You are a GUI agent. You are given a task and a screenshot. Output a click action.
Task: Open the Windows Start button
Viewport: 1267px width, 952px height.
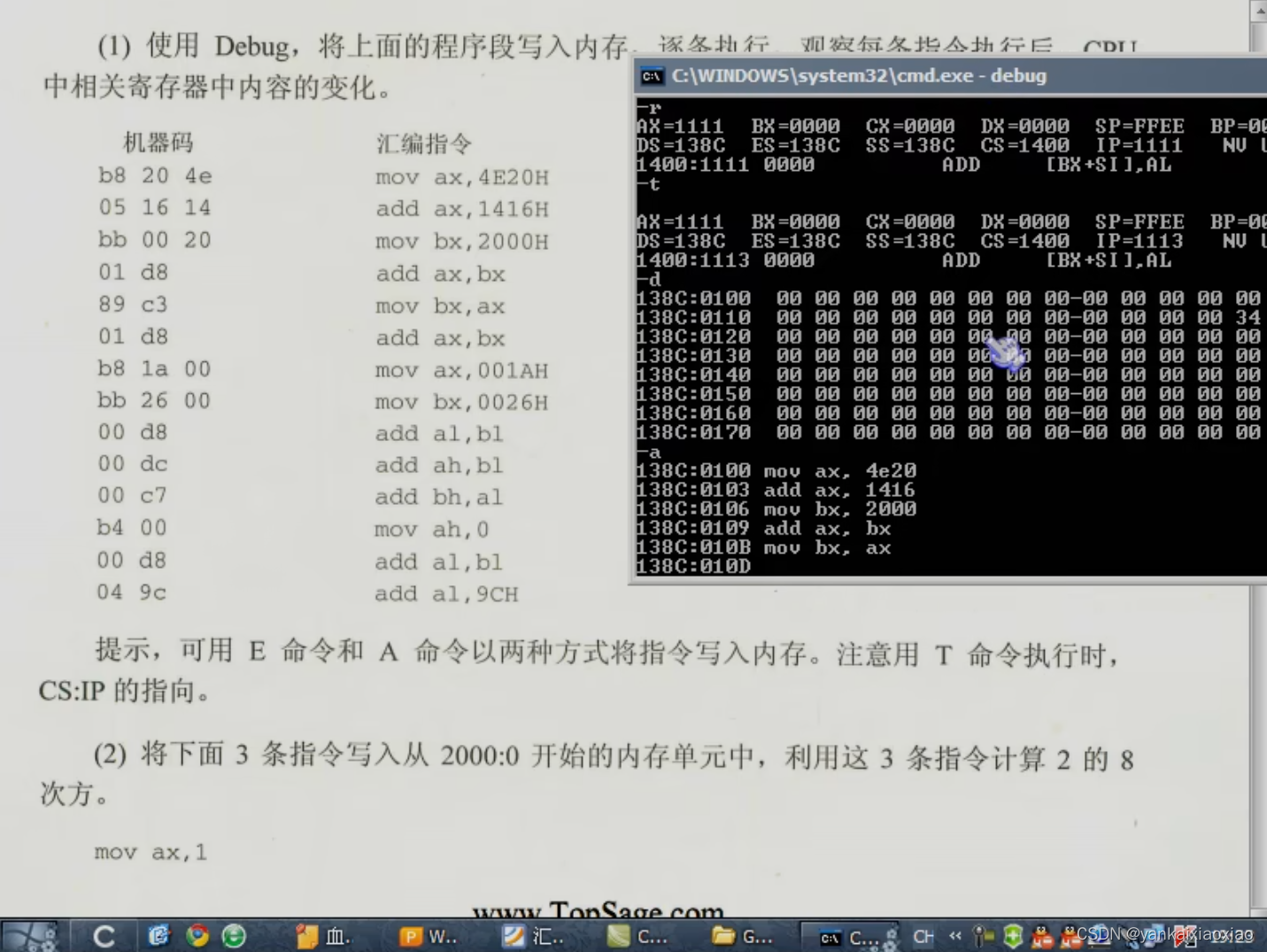[x=30, y=936]
